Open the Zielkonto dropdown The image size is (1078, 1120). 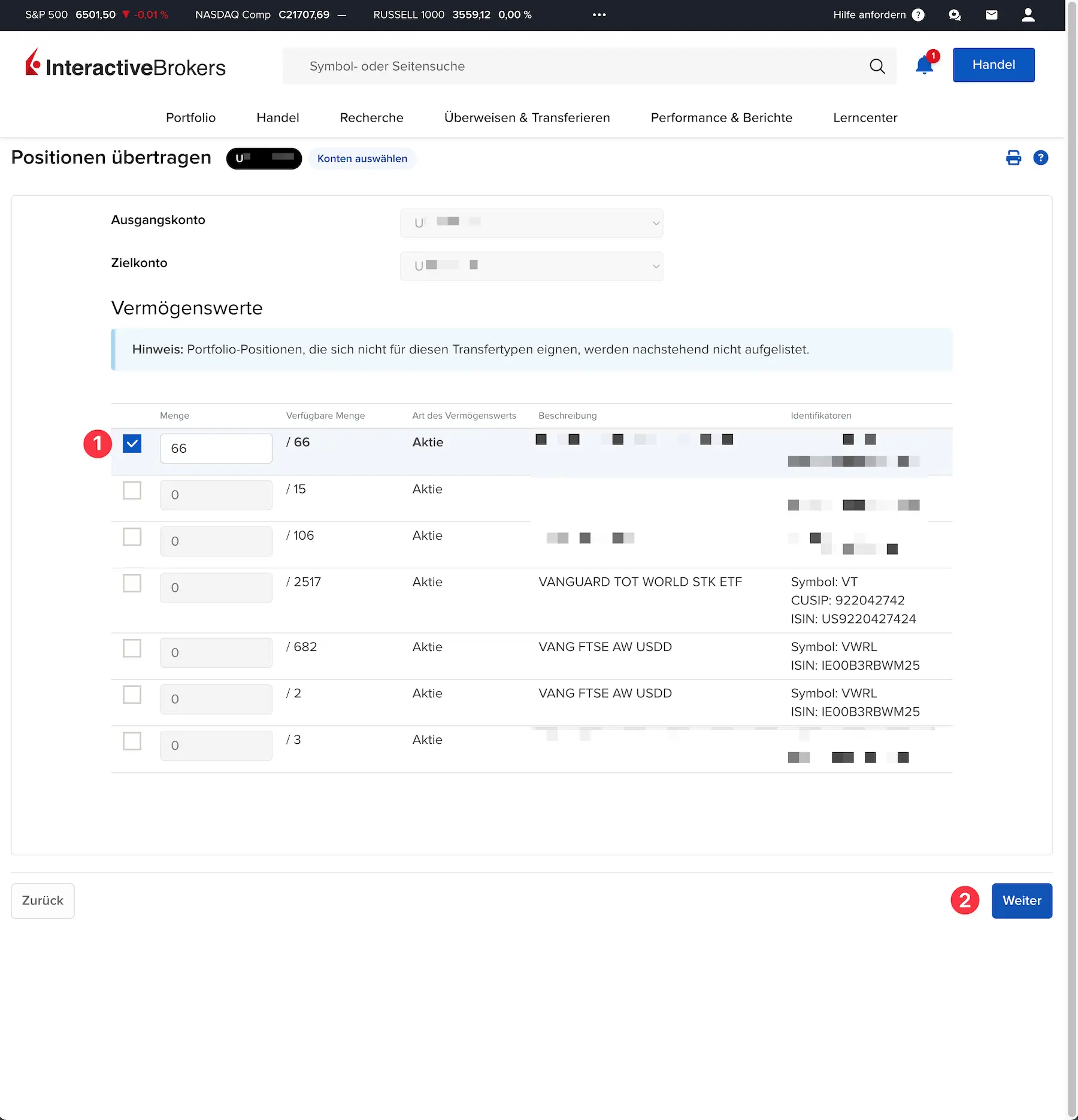coord(532,266)
